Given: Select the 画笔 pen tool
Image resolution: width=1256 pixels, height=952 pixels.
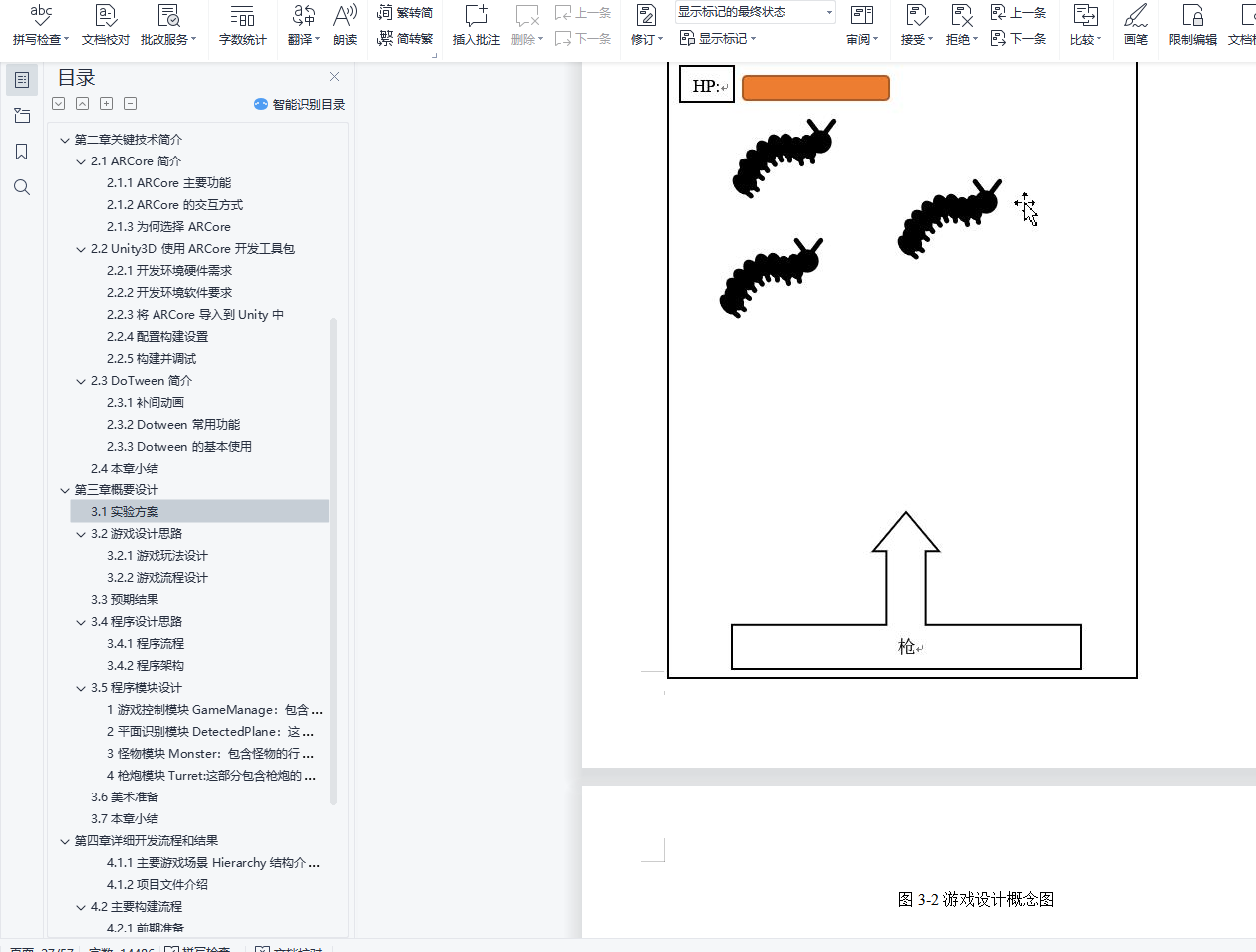Looking at the screenshot, I should [1136, 25].
